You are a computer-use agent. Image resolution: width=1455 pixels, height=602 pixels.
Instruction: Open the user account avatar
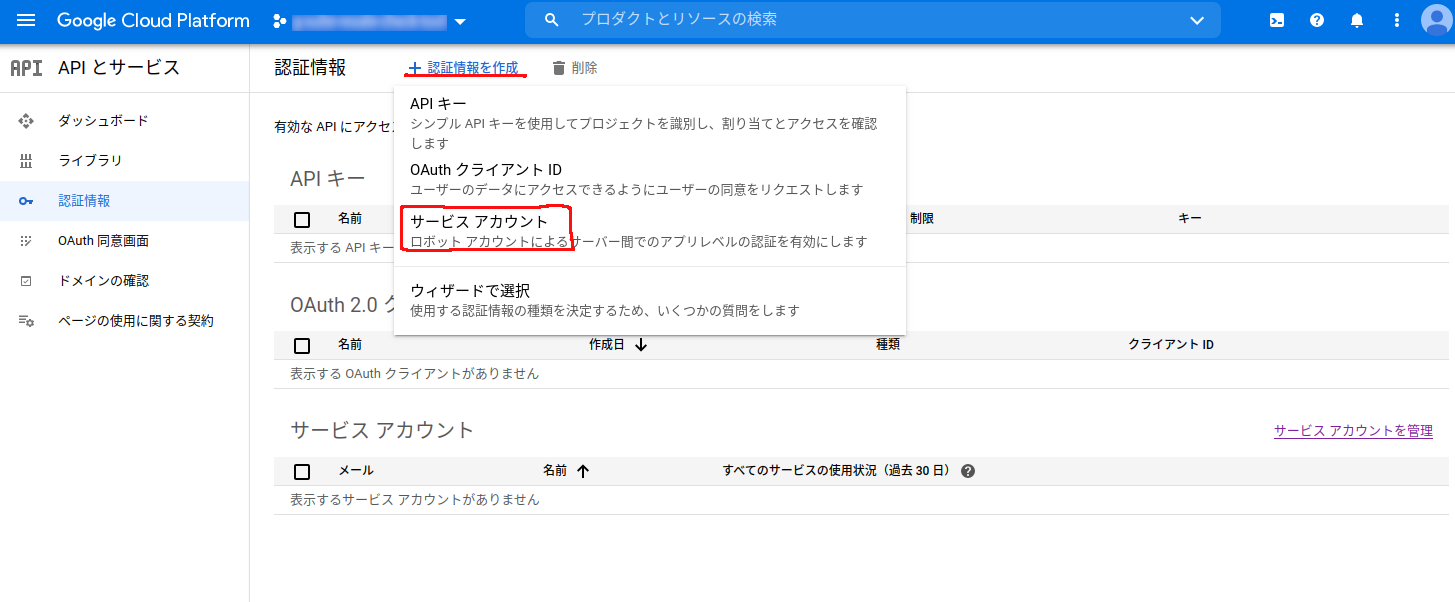click(x=1437, y=20)
